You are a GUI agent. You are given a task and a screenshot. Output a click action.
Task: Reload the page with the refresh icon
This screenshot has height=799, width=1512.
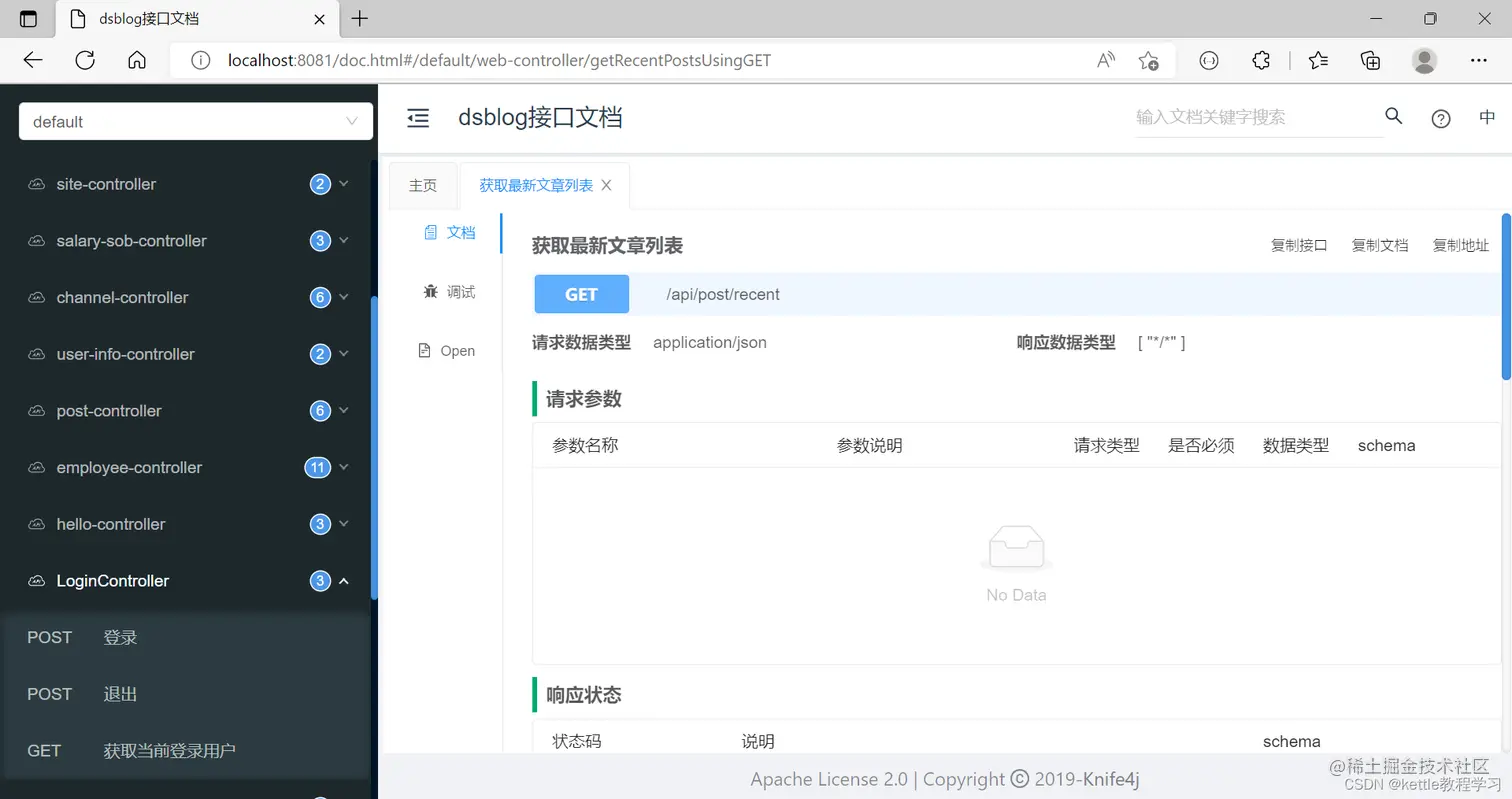tap(85, 60)
